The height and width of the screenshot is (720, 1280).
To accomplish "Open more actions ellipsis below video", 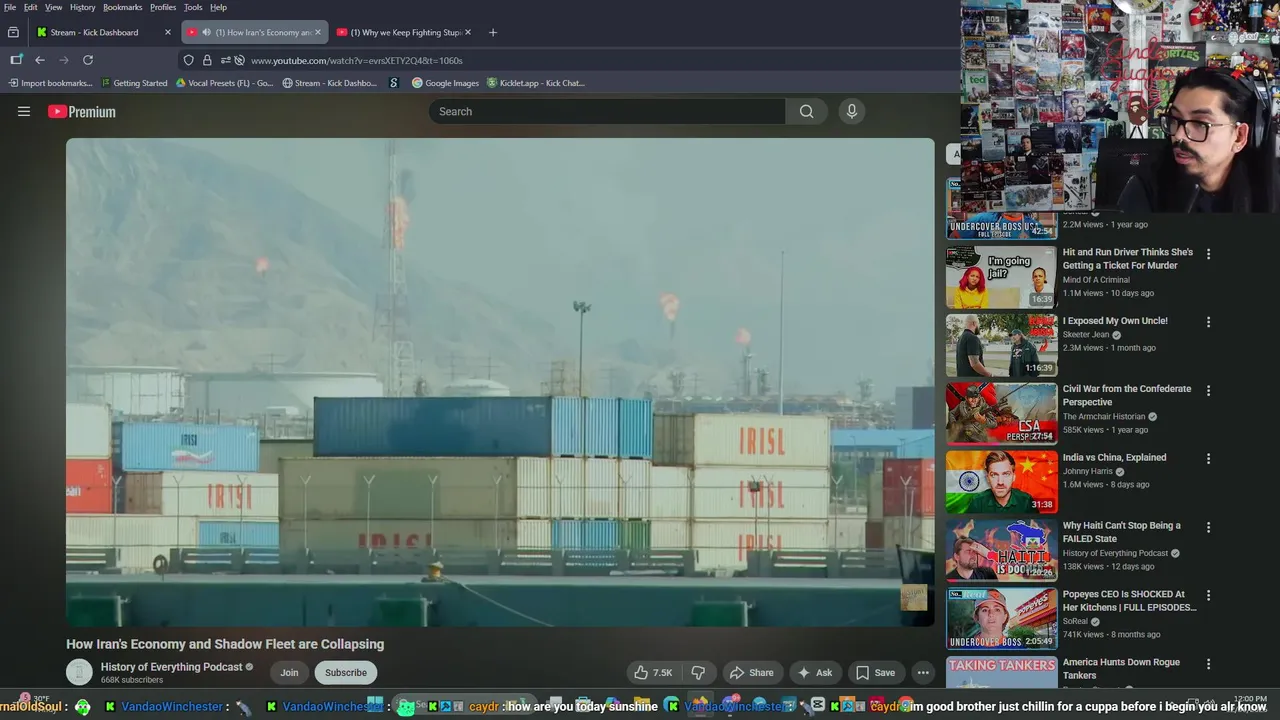I will tap(923, 673).
